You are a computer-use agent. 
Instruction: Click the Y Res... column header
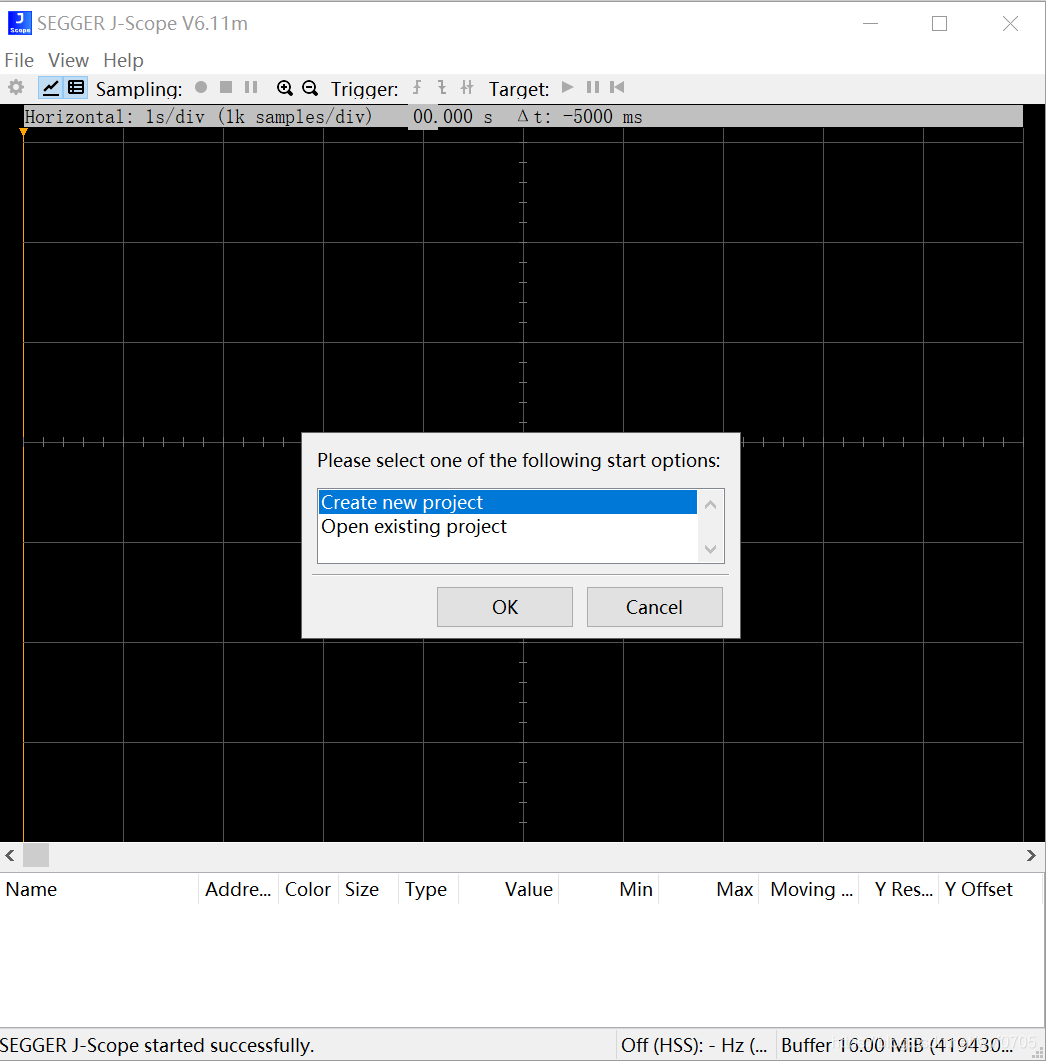pos(899,889)
